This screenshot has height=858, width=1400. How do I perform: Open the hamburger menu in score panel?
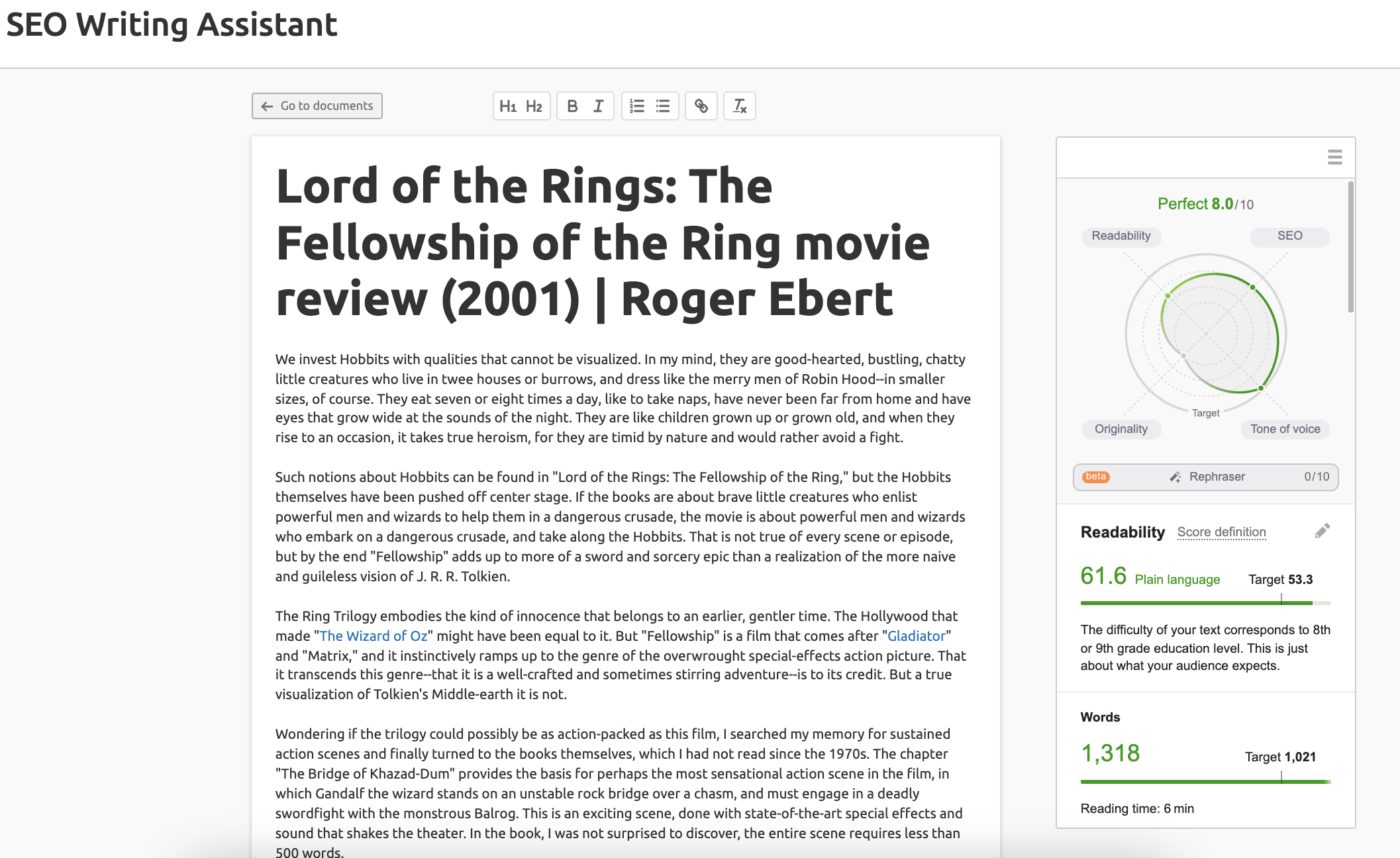[x=1335, y=157]
